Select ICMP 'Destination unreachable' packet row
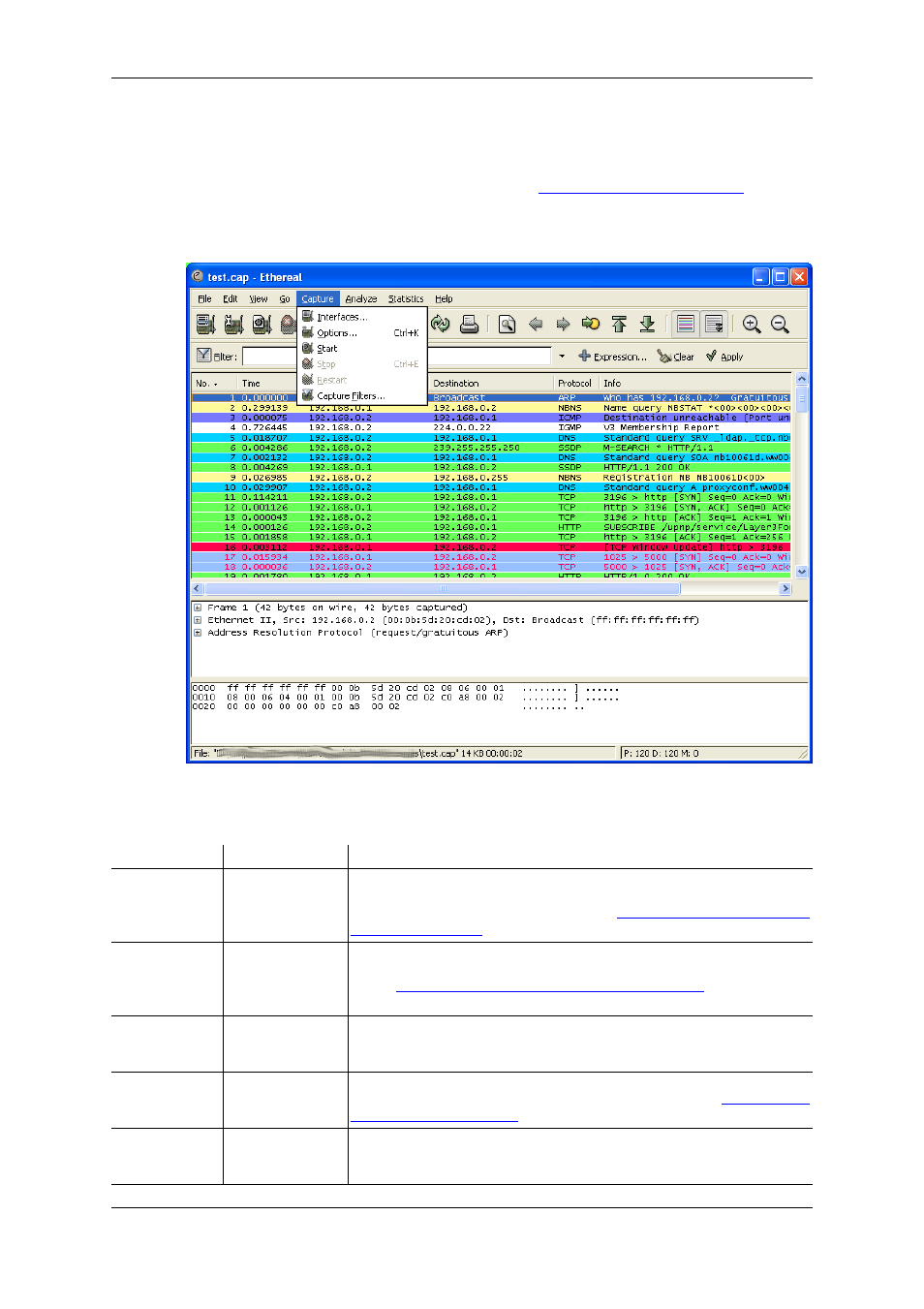 click(491, 418)
